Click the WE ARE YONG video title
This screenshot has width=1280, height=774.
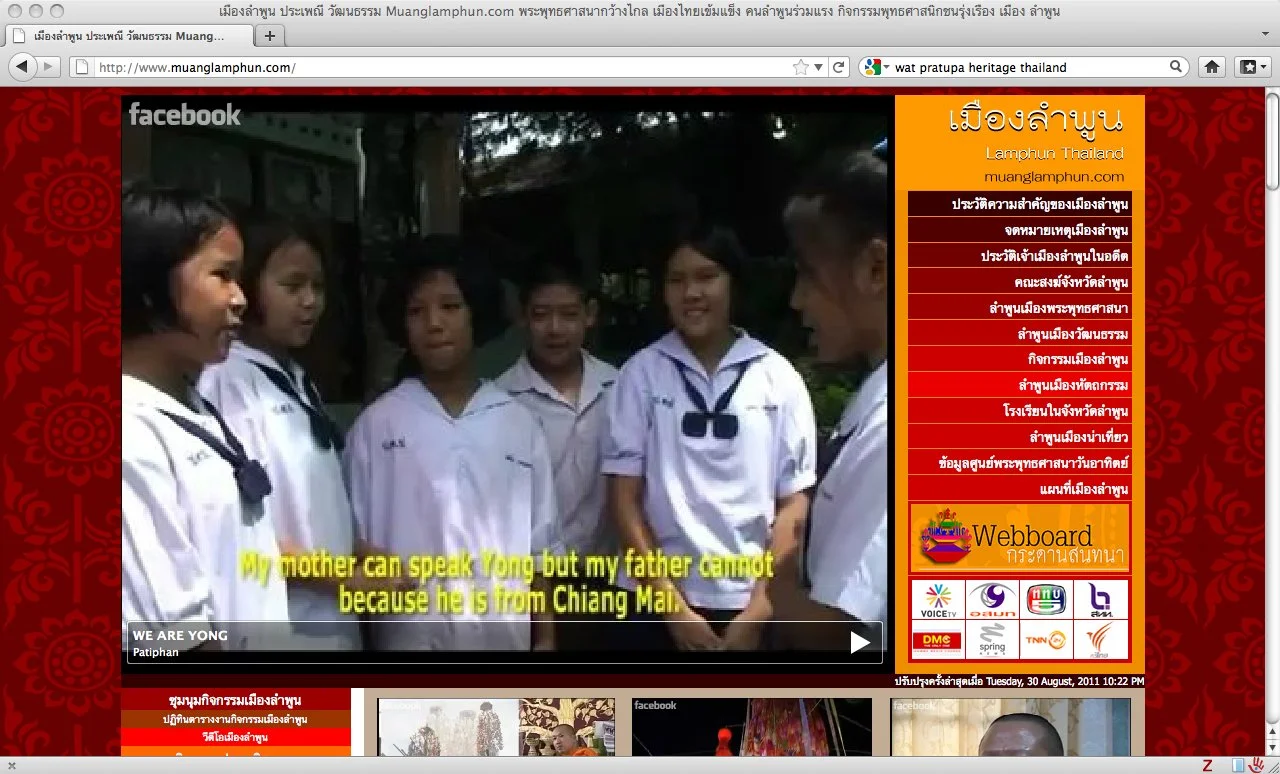tap(180, 635)
